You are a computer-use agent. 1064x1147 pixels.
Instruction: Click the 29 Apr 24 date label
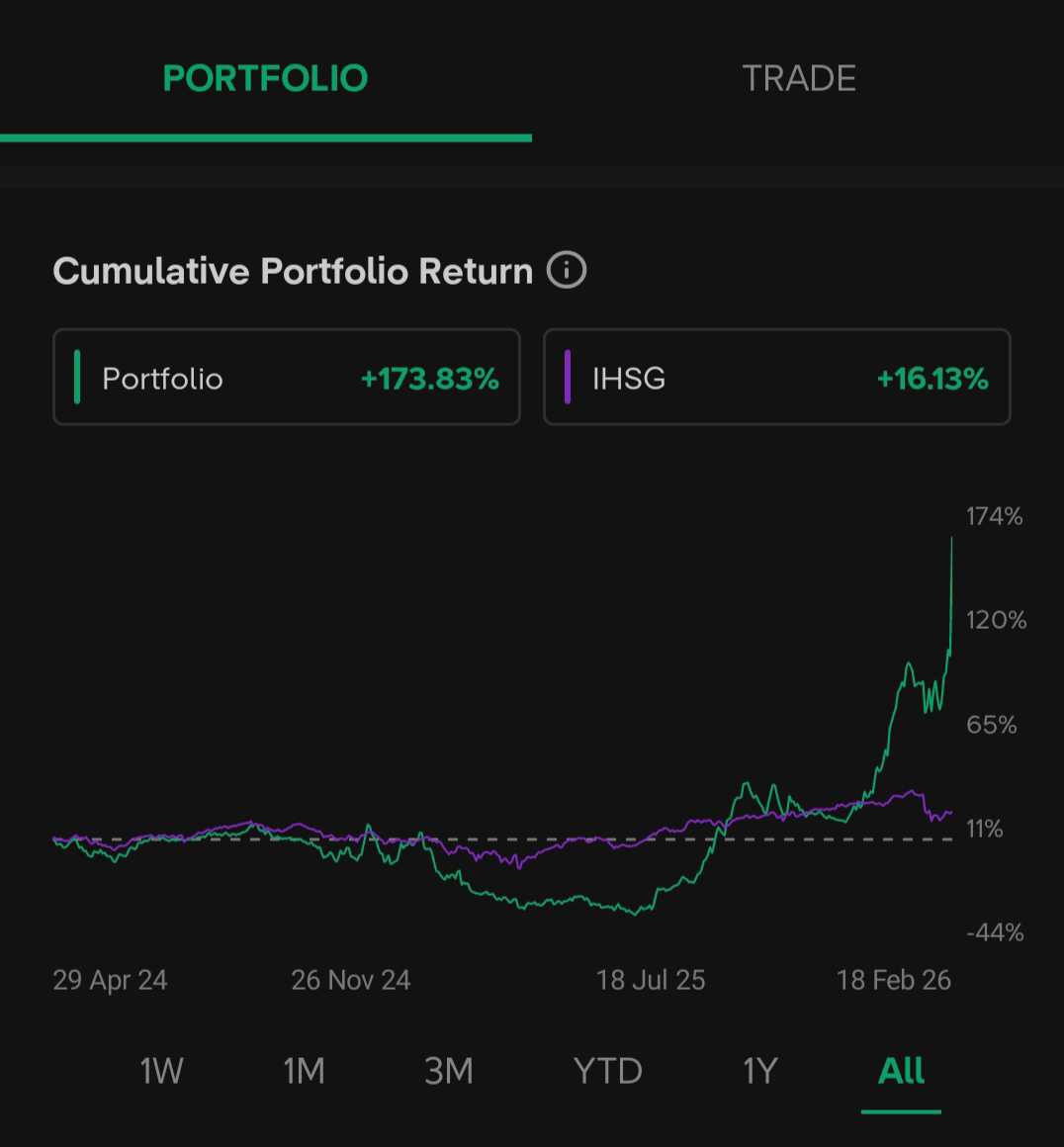(110, 980)
